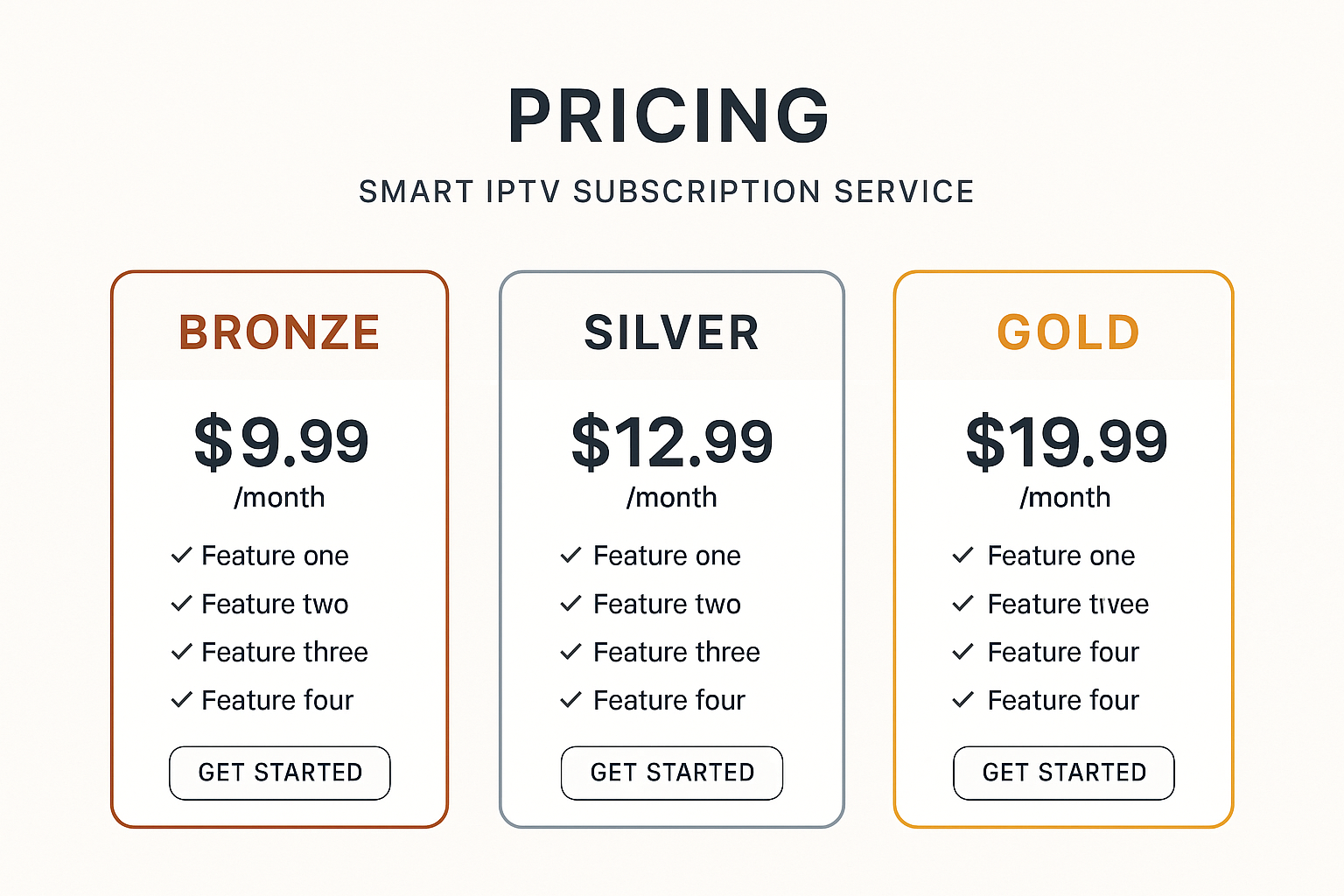Click the checkmark beside Bronze Feature two
This screenshot has width=1344, height=896.
(181, 603)
